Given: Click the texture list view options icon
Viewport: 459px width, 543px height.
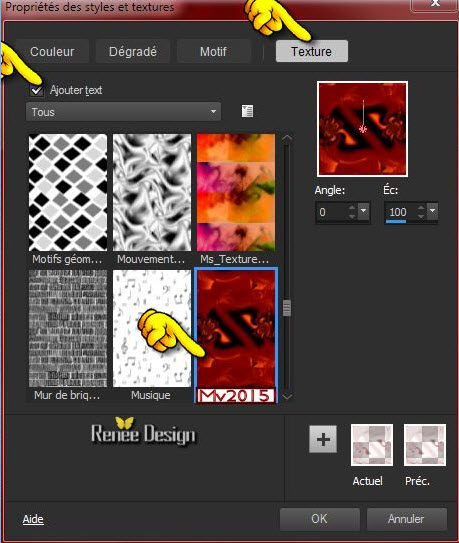Looking at the screenshot, I should point(247,111).
